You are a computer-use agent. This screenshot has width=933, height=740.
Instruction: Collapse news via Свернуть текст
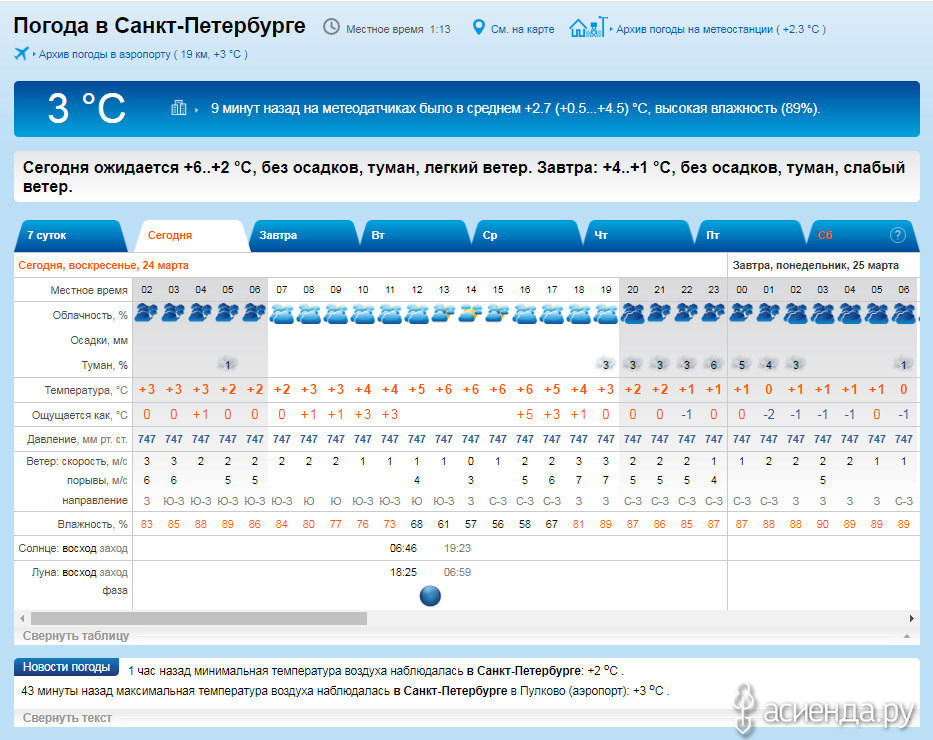point(67,717)
